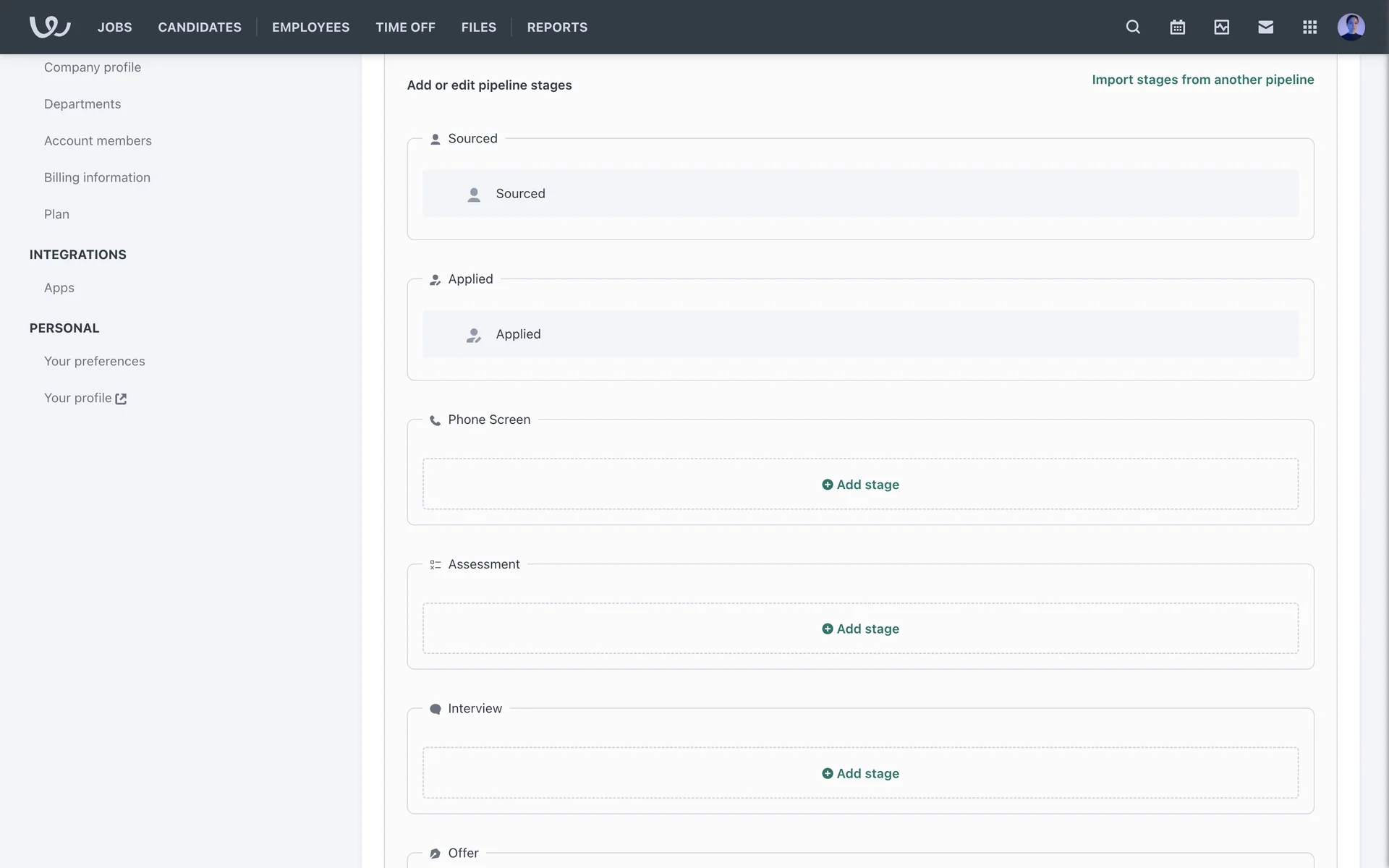The image size is (1389, 868).
Task: Open the reports chart icon in header
Action: pos(1221,27)
